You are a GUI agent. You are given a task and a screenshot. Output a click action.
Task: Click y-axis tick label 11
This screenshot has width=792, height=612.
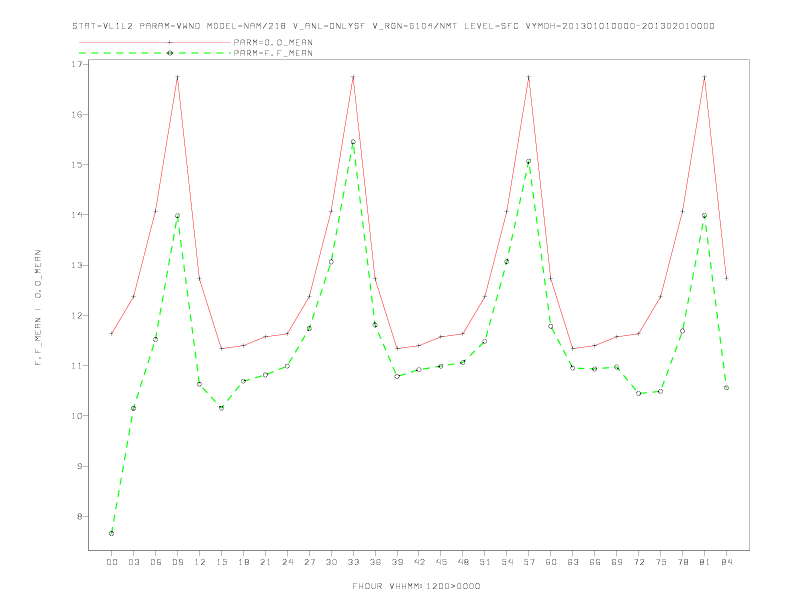pos(77,366)
